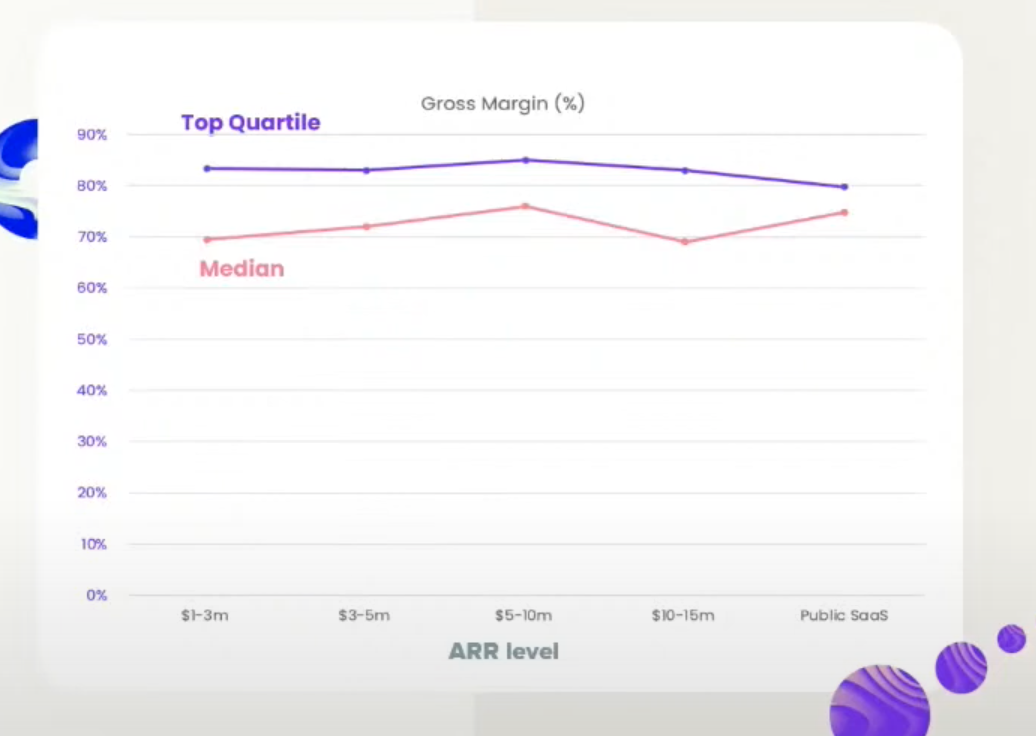The height and width of the screenshot is (736, 1036).
Task: Select the $5-10m x-axis label
Action: point(523,615)
